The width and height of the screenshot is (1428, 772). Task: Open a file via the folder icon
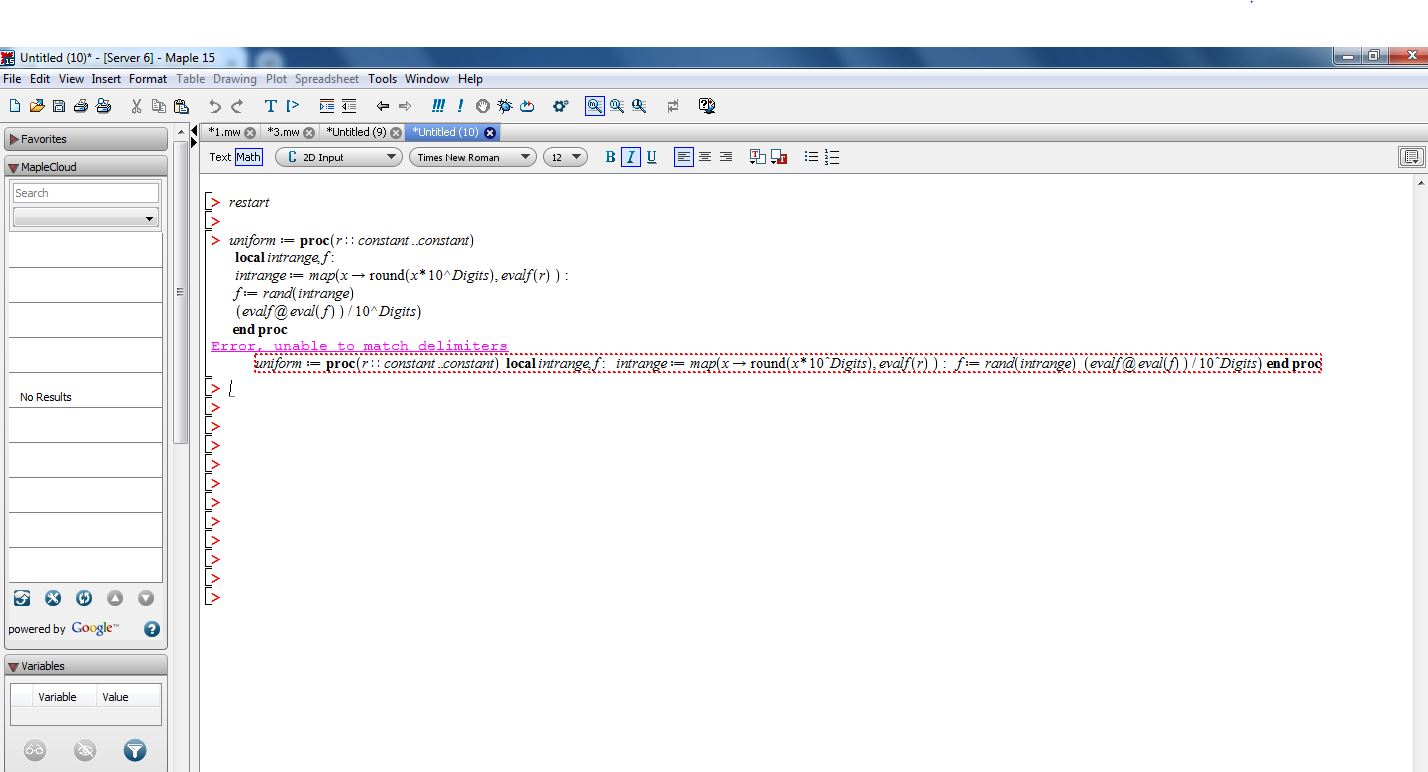37,106
